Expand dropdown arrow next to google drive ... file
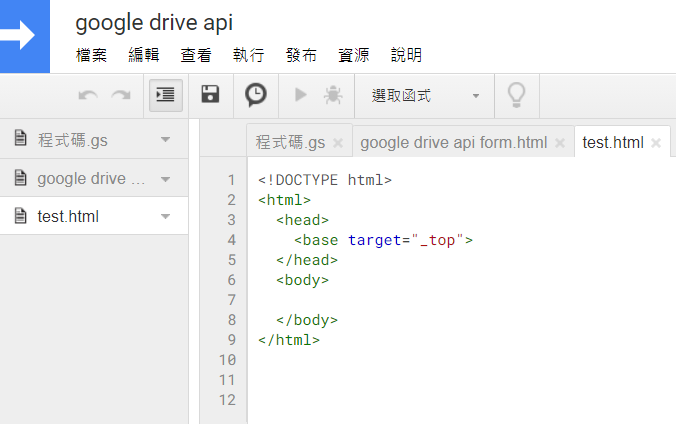676x424 pixels. 166,179
